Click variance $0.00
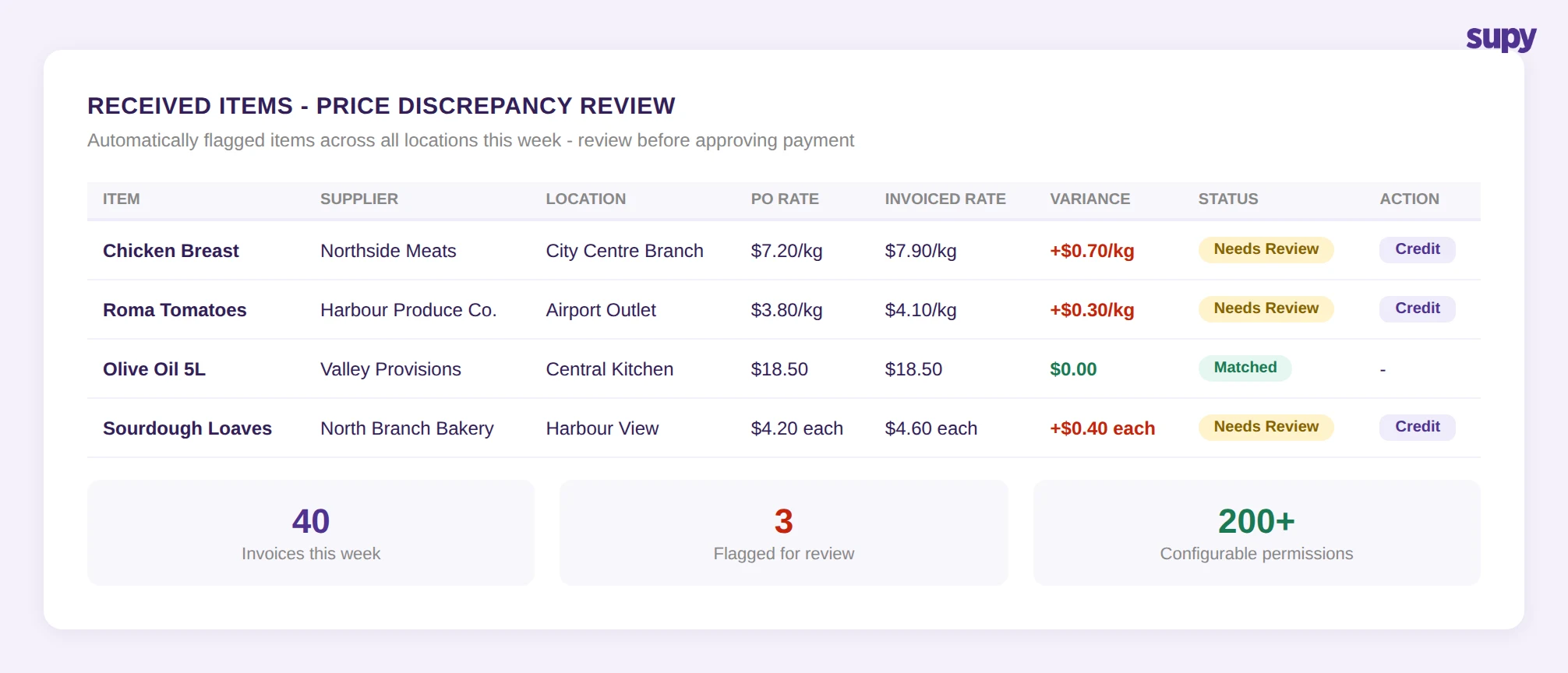 pyautogui.click(x=1073, y=369)
